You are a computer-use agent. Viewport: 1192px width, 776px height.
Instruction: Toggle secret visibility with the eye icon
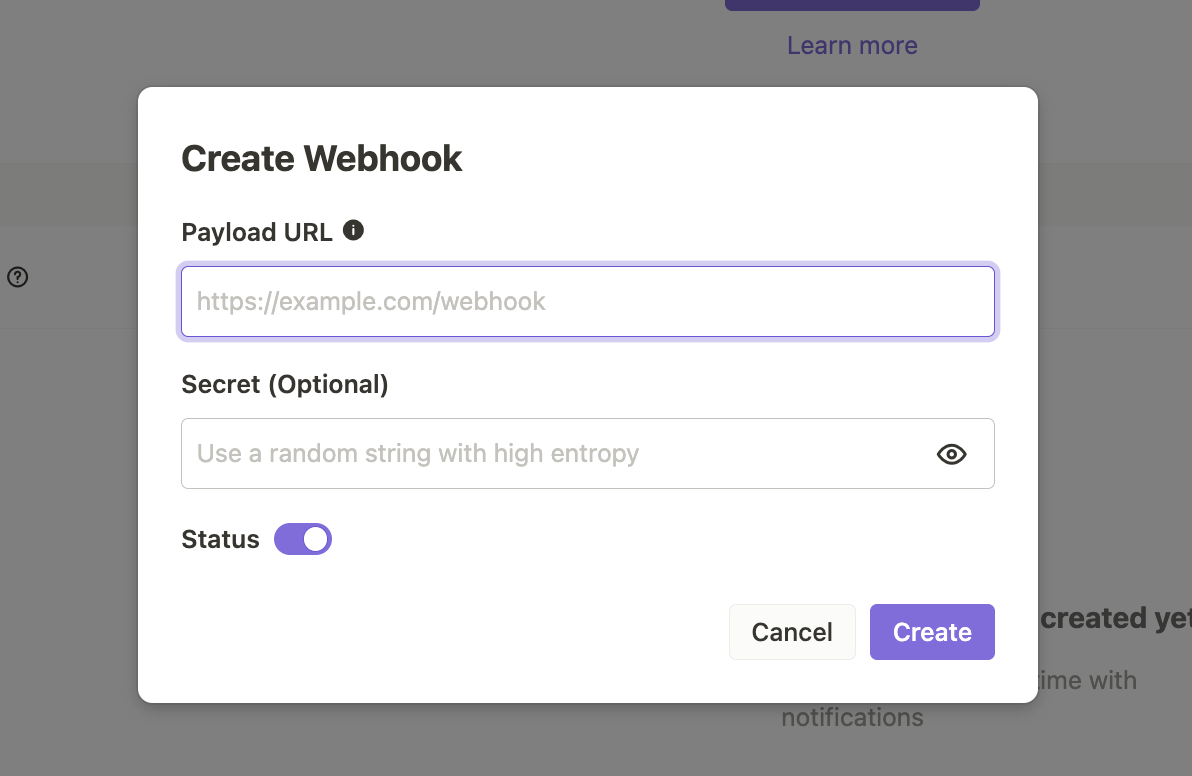951,454
